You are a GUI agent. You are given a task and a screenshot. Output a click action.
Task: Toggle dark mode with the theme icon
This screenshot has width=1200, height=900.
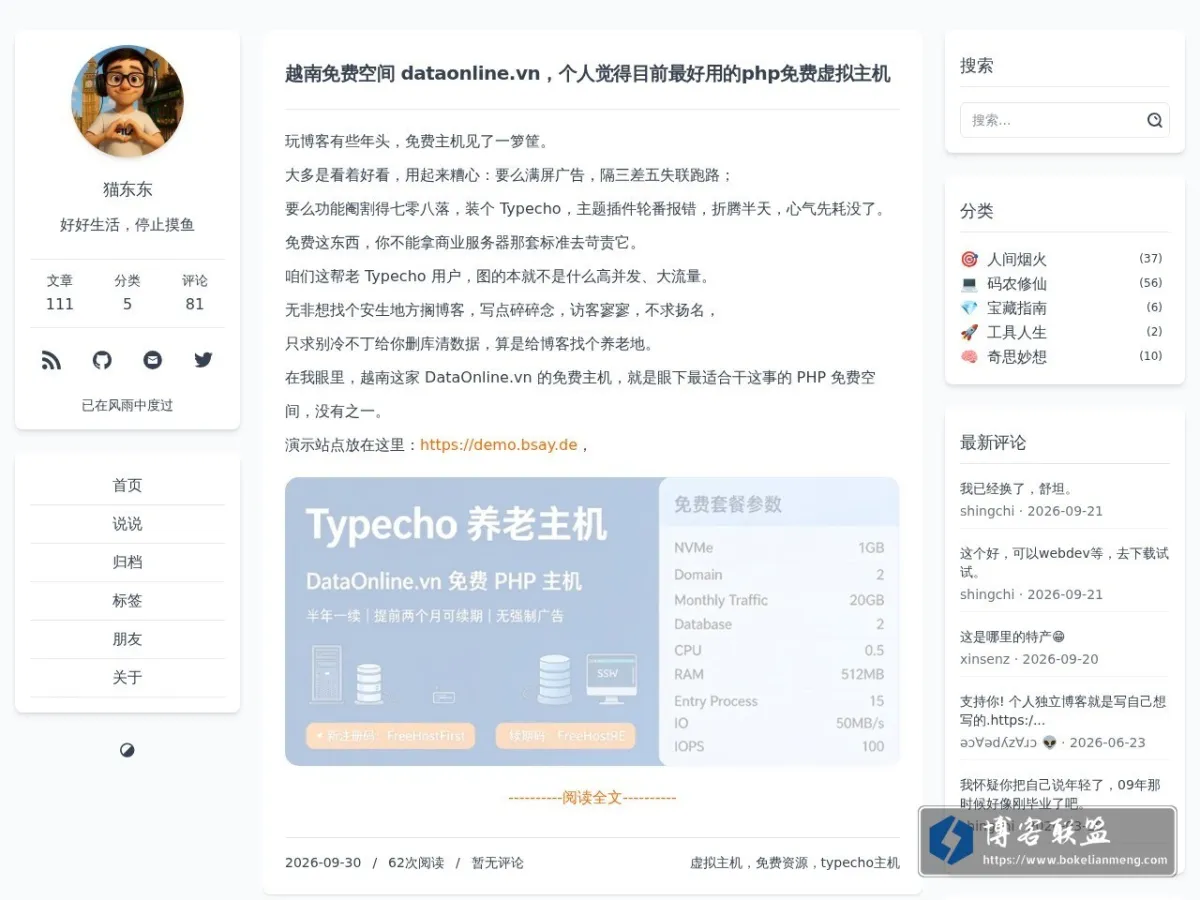tap(127, 750)
